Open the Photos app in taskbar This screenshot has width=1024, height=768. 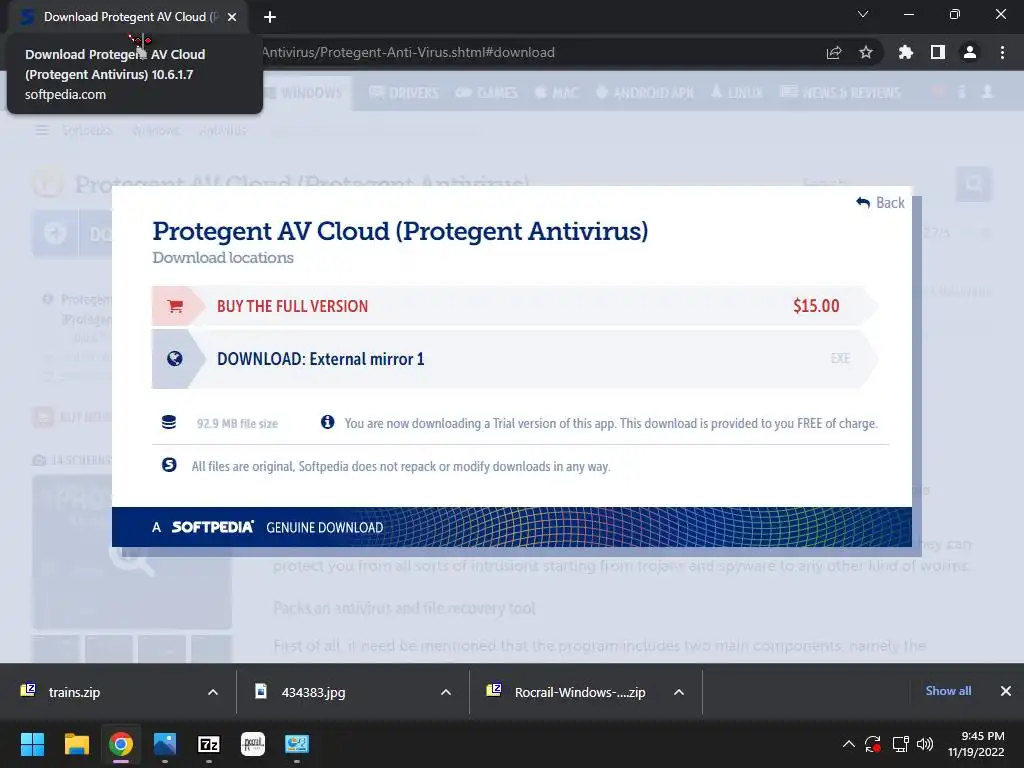(x=165, y=744)
